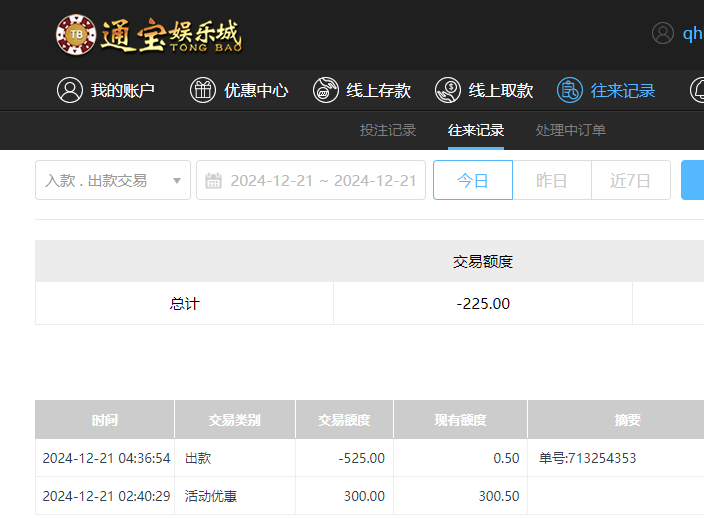Switch to the 处理中订单 tab
This screenshot has width=704, height=518.
[571, 130]
